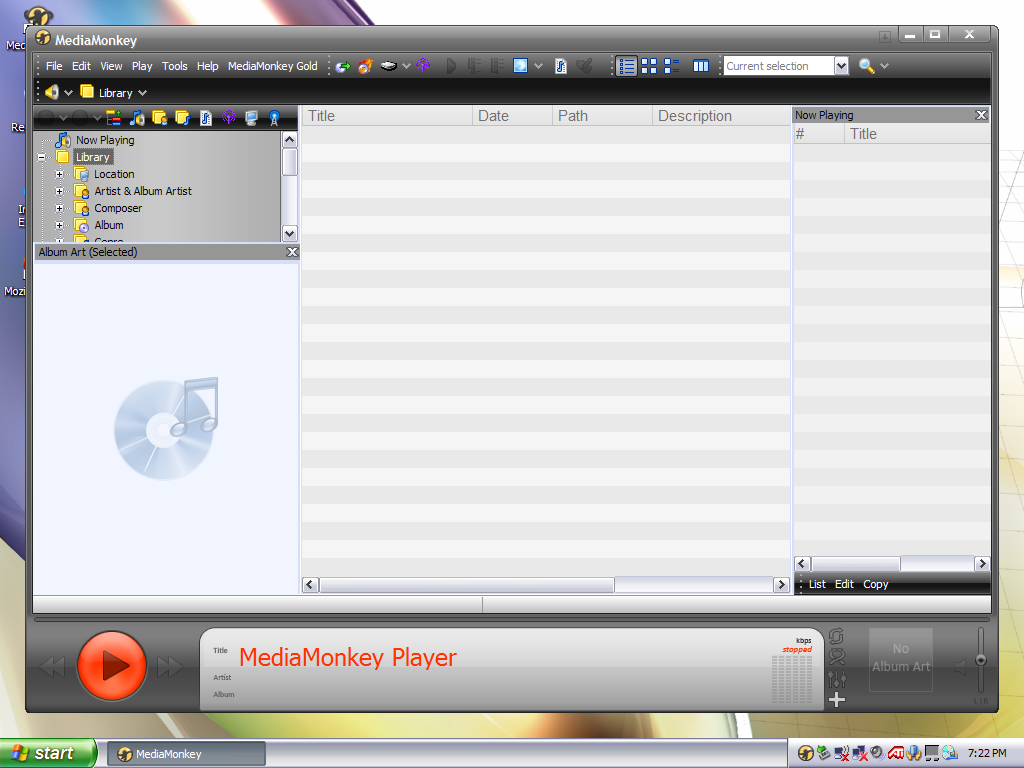Expand the Artist & Album Artist node
1024x768 pixels.
59,191
